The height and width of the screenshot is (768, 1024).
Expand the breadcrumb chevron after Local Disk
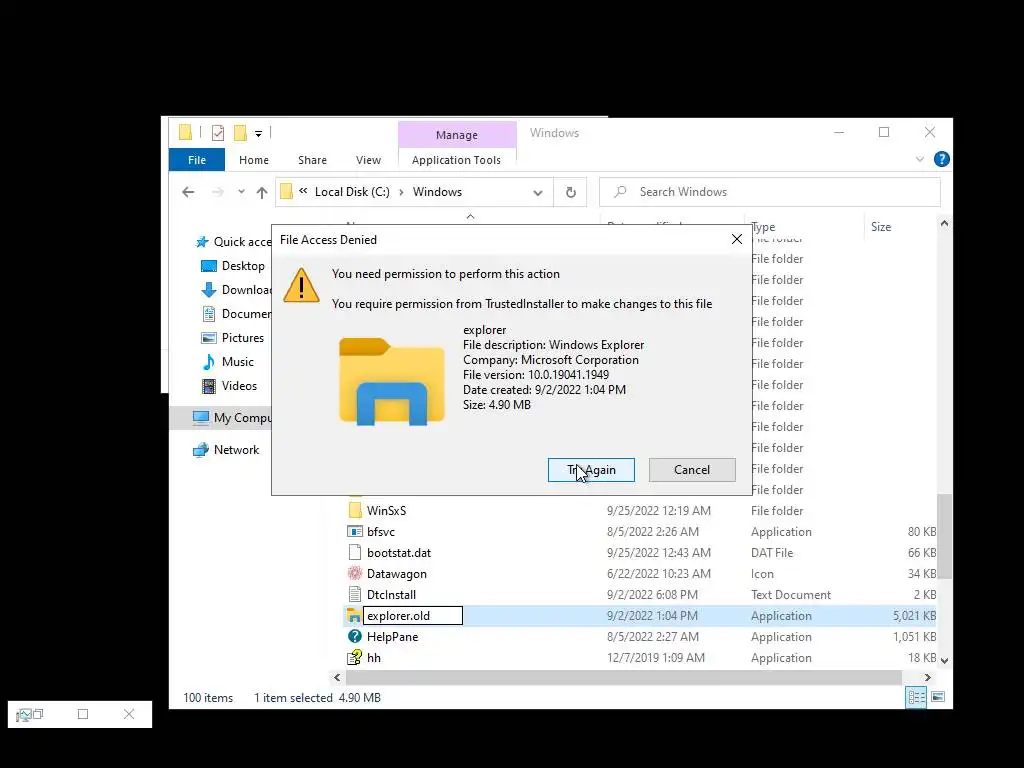pos(401,192)
